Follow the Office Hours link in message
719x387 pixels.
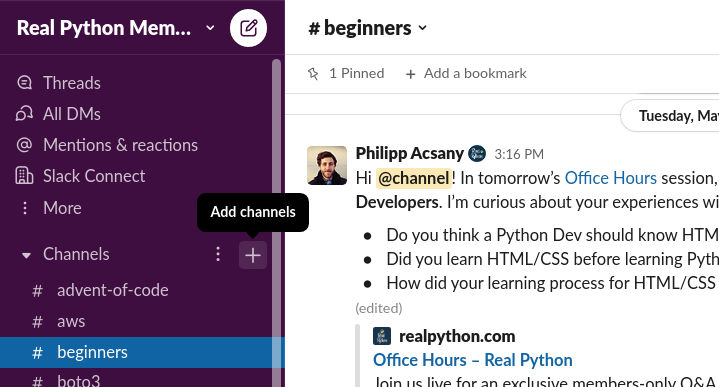point(610,178)
